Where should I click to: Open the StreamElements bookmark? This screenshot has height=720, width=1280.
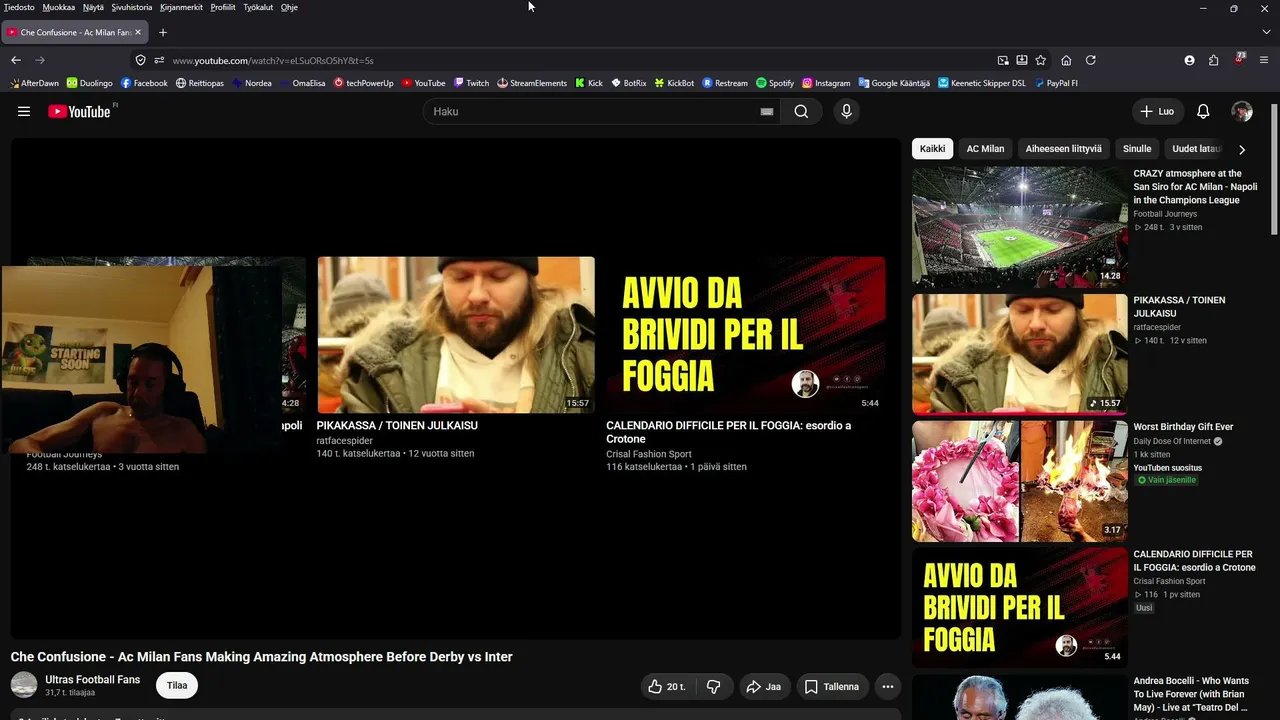tap(532, 83)
